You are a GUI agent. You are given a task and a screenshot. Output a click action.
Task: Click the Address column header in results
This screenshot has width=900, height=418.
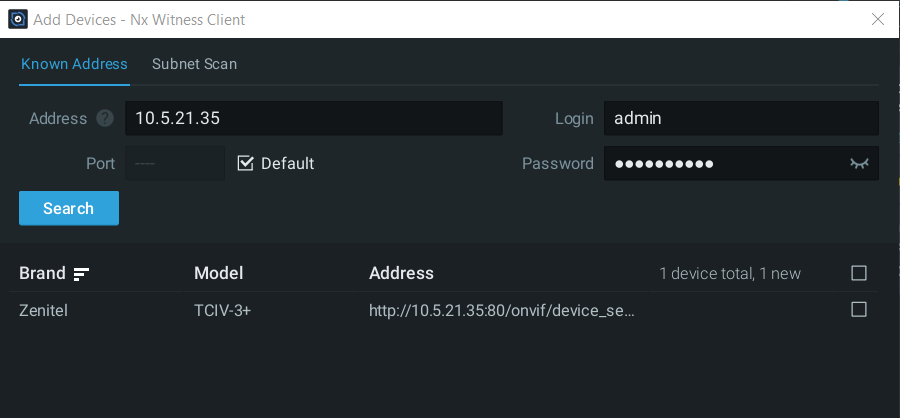tap(401, 273)
